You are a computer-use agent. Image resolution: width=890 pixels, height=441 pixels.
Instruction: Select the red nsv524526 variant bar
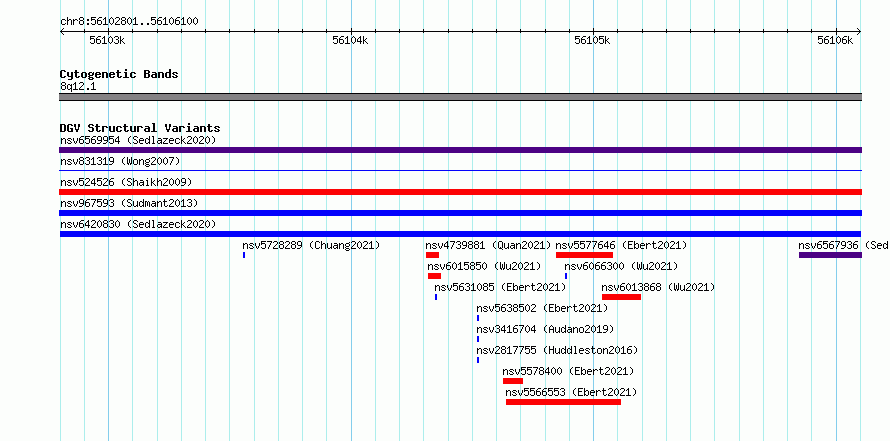point(460,192)
